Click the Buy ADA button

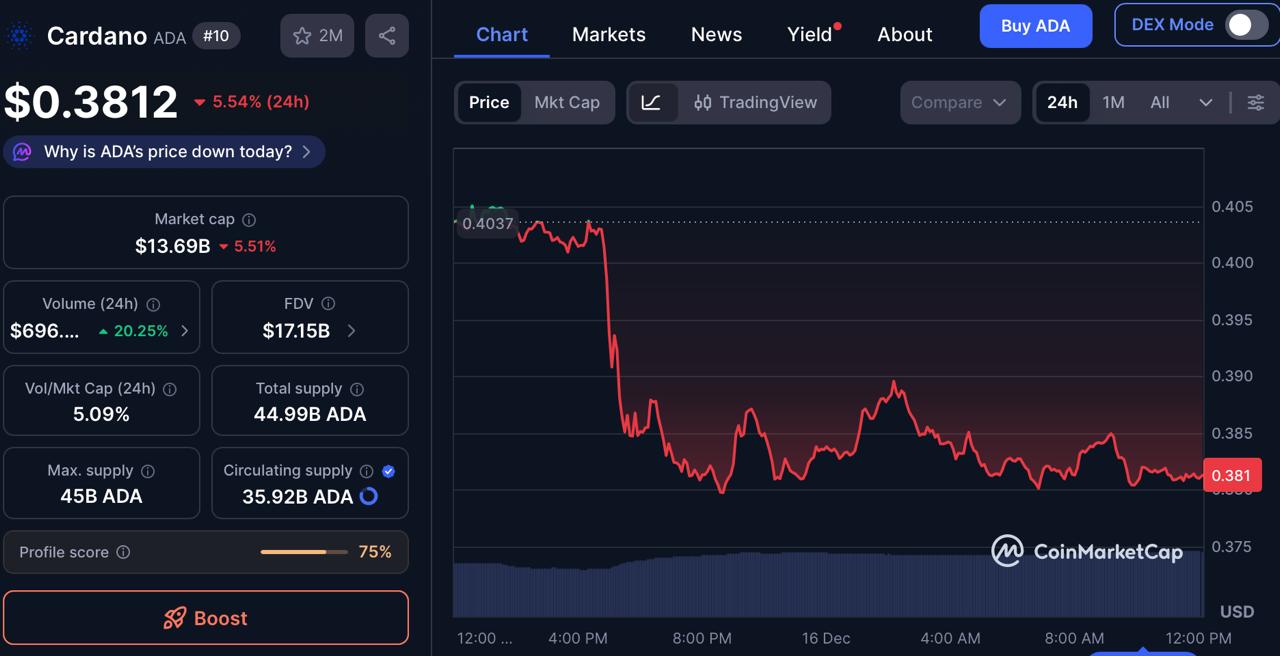1035,26
